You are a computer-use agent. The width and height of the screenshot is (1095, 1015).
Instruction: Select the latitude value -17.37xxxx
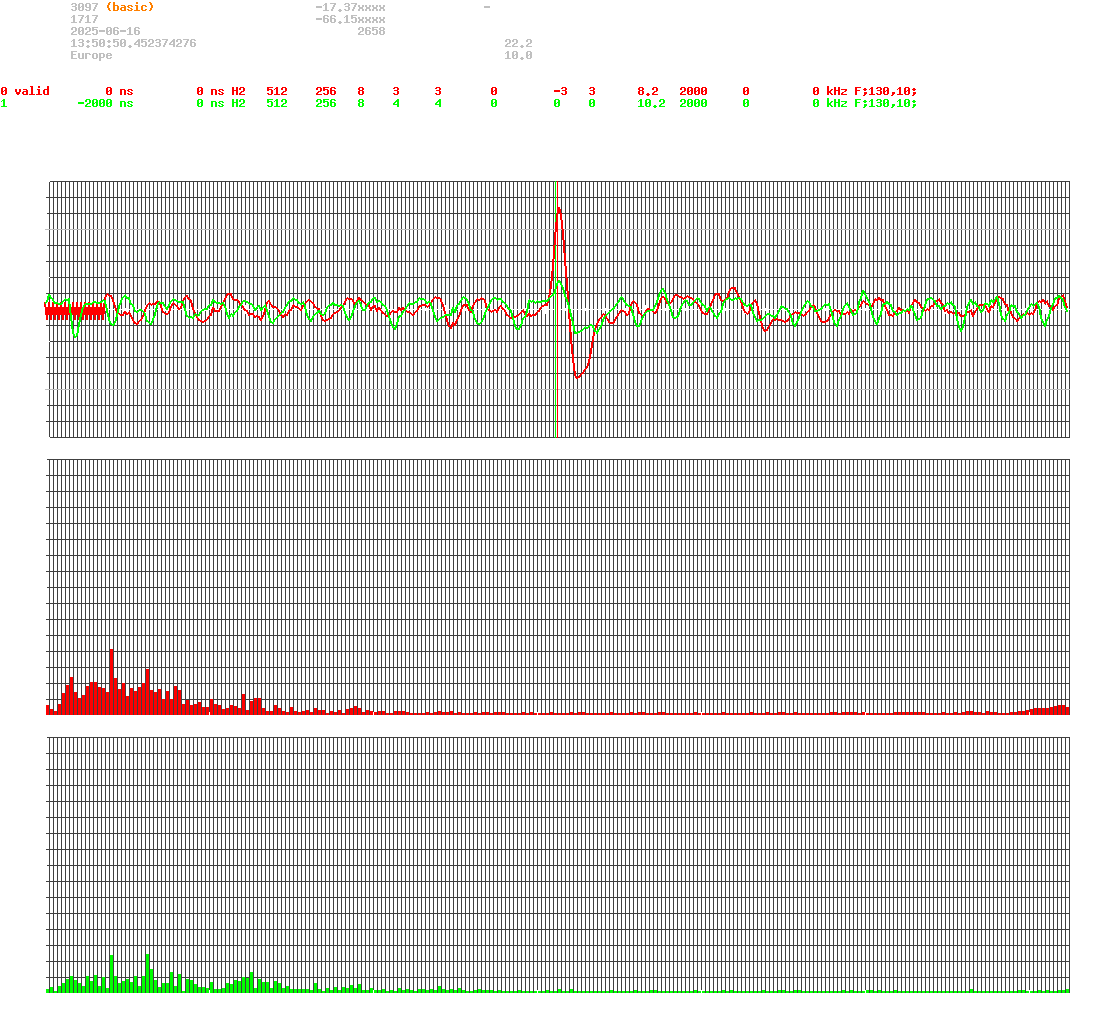351,7
